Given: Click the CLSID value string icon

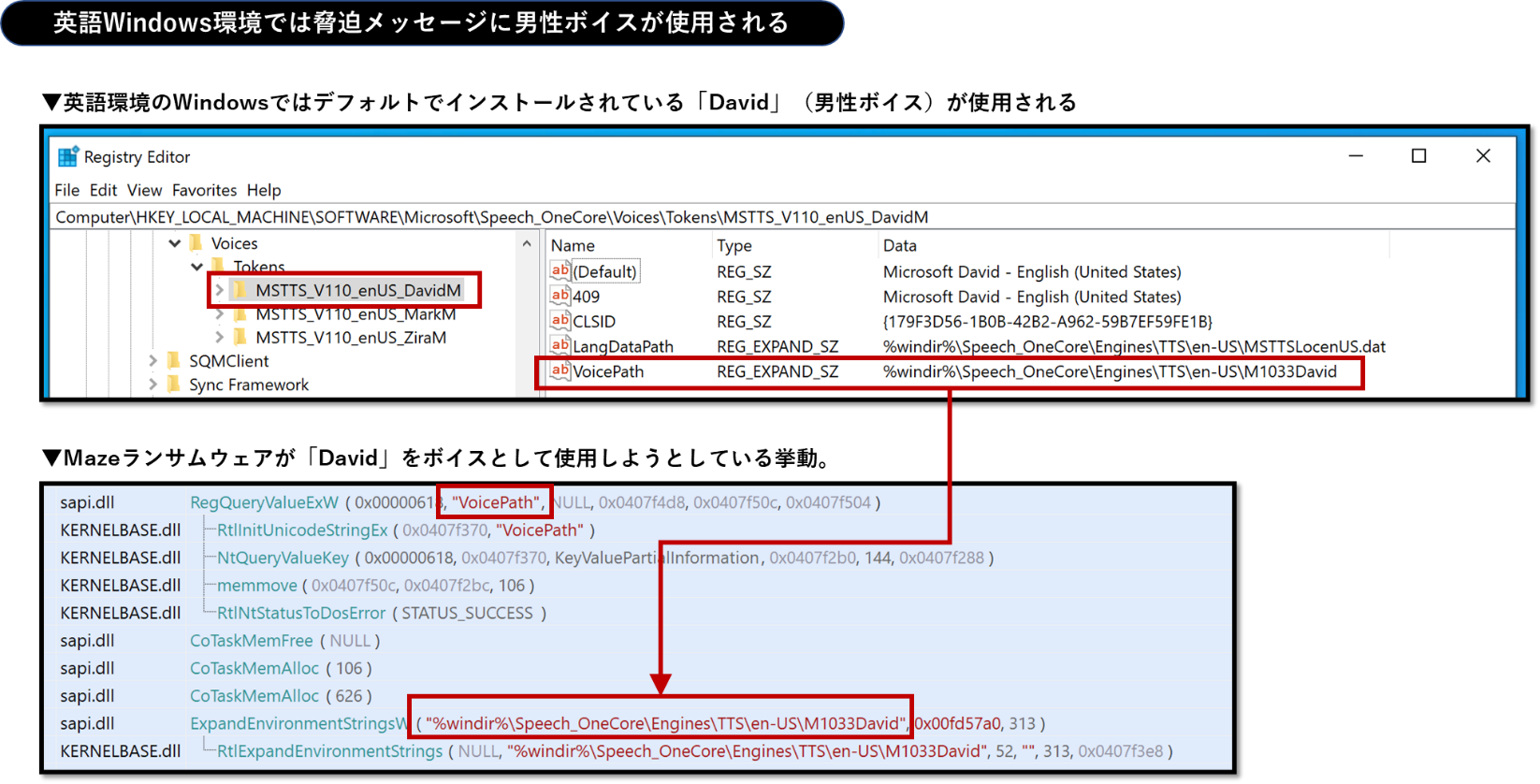Looking at the screenshot, I should tap(559, 321).
